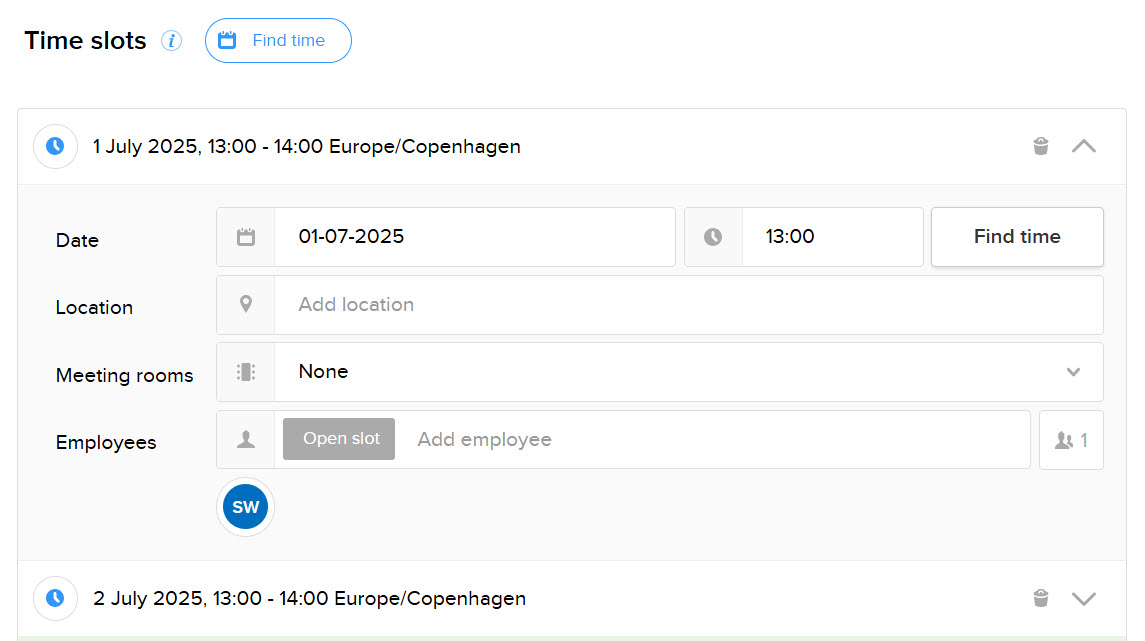
Task: Click the meeting room icon
Action: click(246, 372)
